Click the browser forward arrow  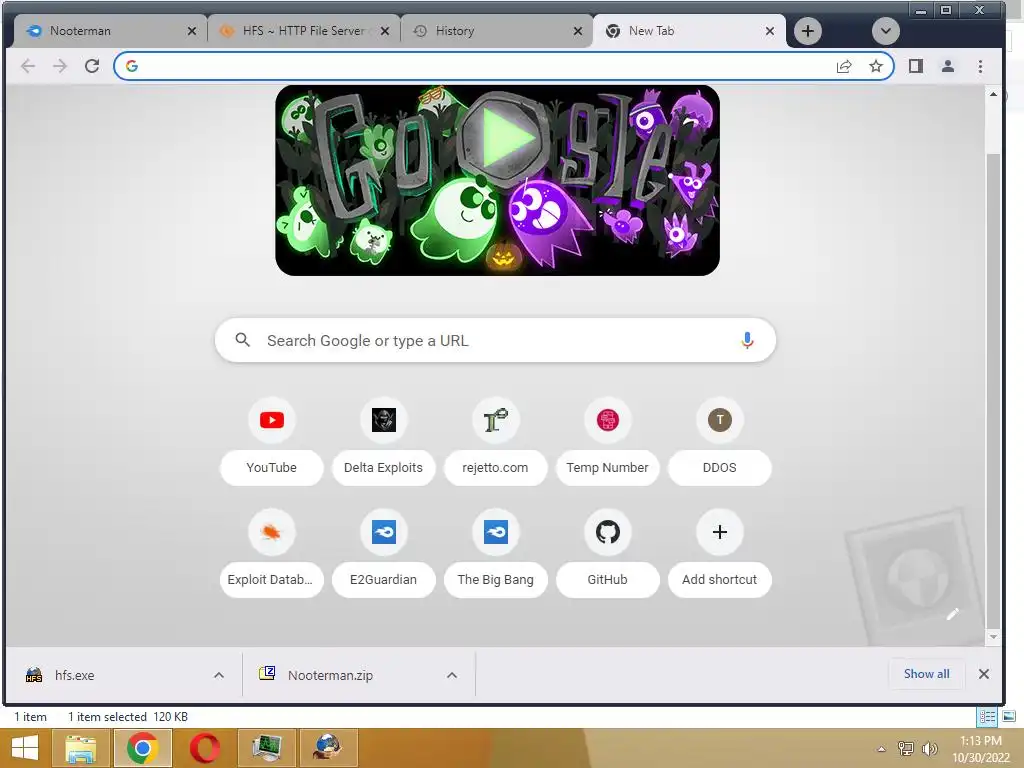pos(59,66)
